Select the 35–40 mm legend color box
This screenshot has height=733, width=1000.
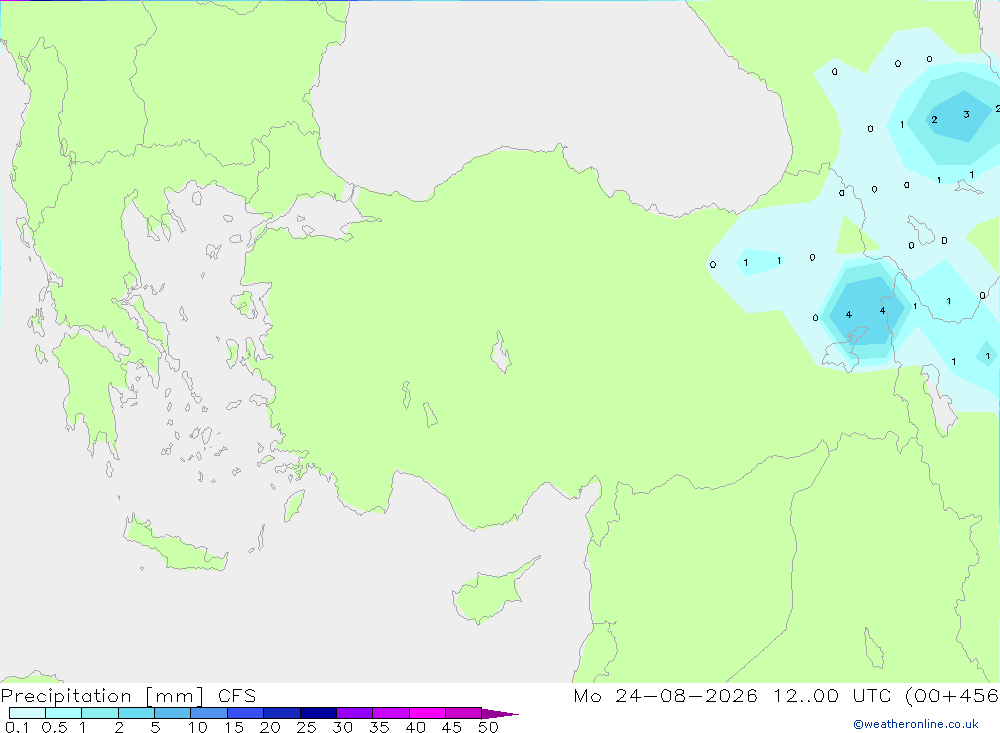pos(390,713)
